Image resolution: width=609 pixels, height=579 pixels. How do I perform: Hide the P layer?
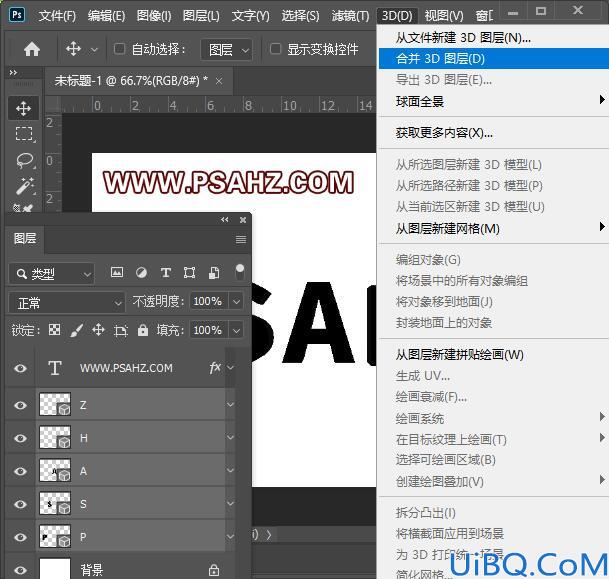click(x=21, y=537)
